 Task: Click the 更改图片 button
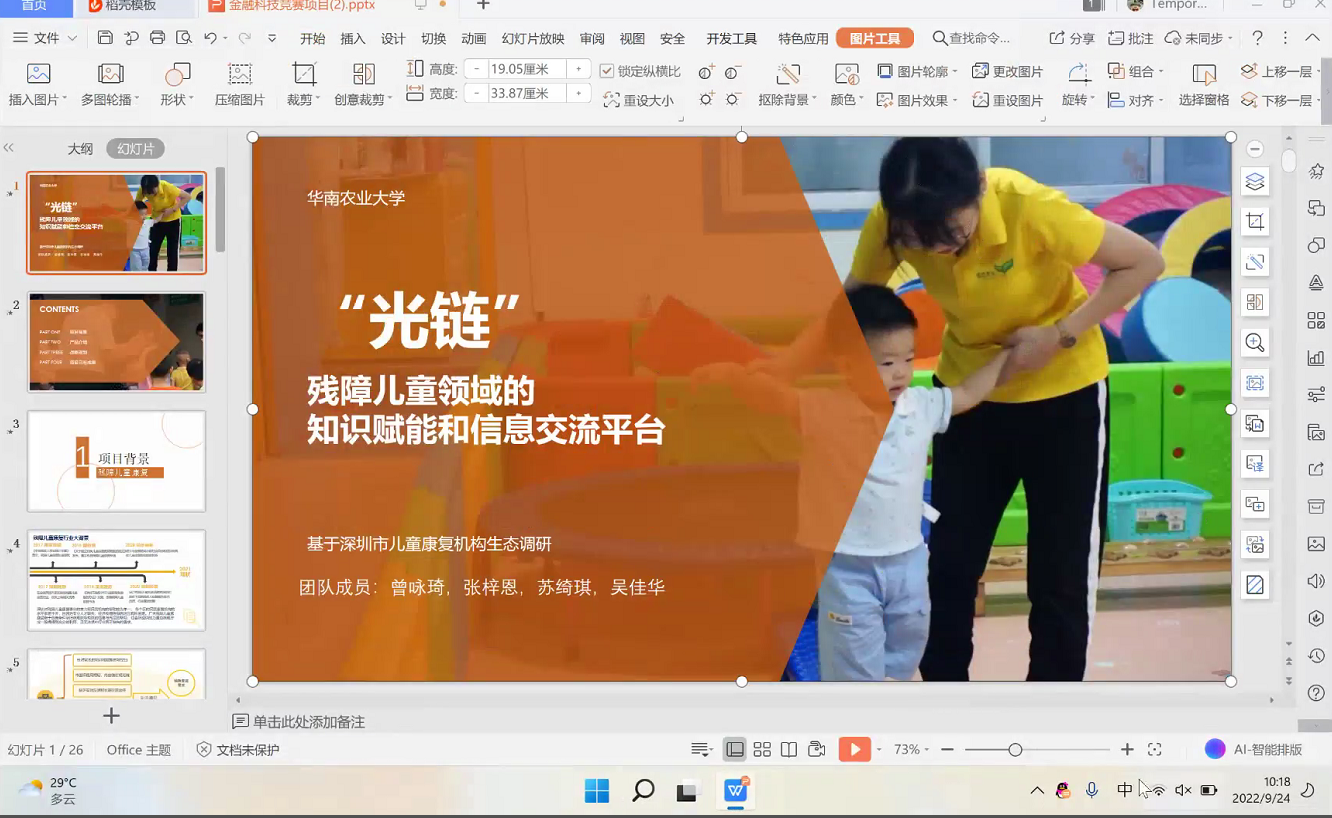1008,71
